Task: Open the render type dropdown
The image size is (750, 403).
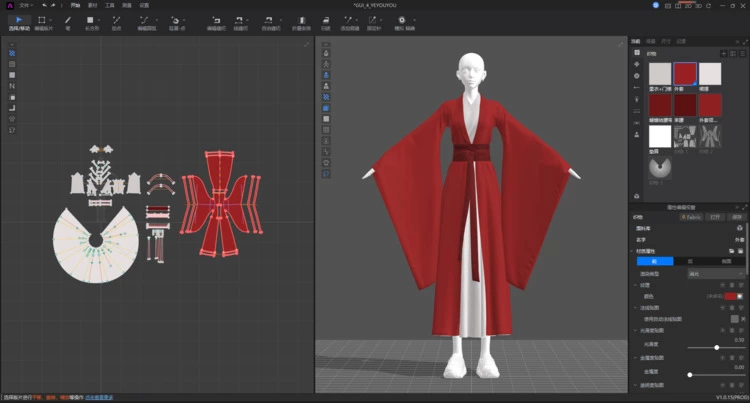Action: [716, 274]
